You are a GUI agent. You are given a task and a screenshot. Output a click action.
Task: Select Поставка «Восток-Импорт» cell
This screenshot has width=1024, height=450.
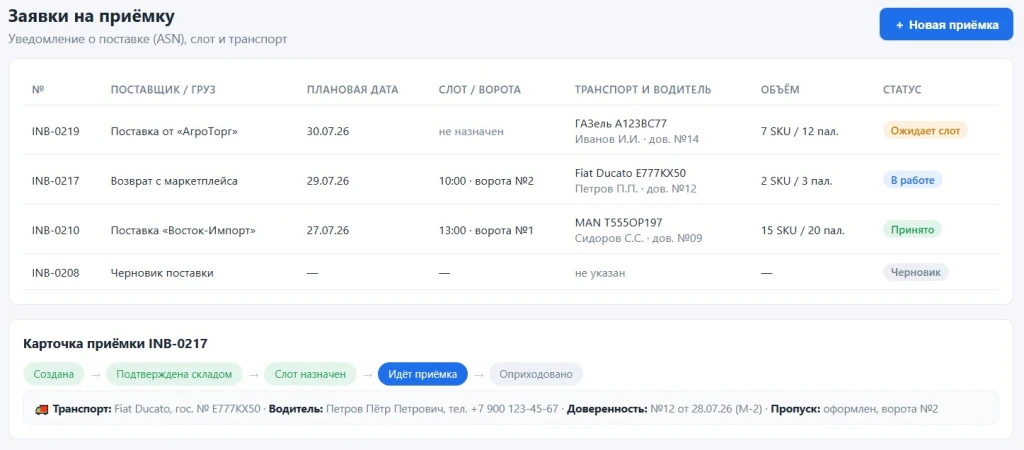[183, 231]
